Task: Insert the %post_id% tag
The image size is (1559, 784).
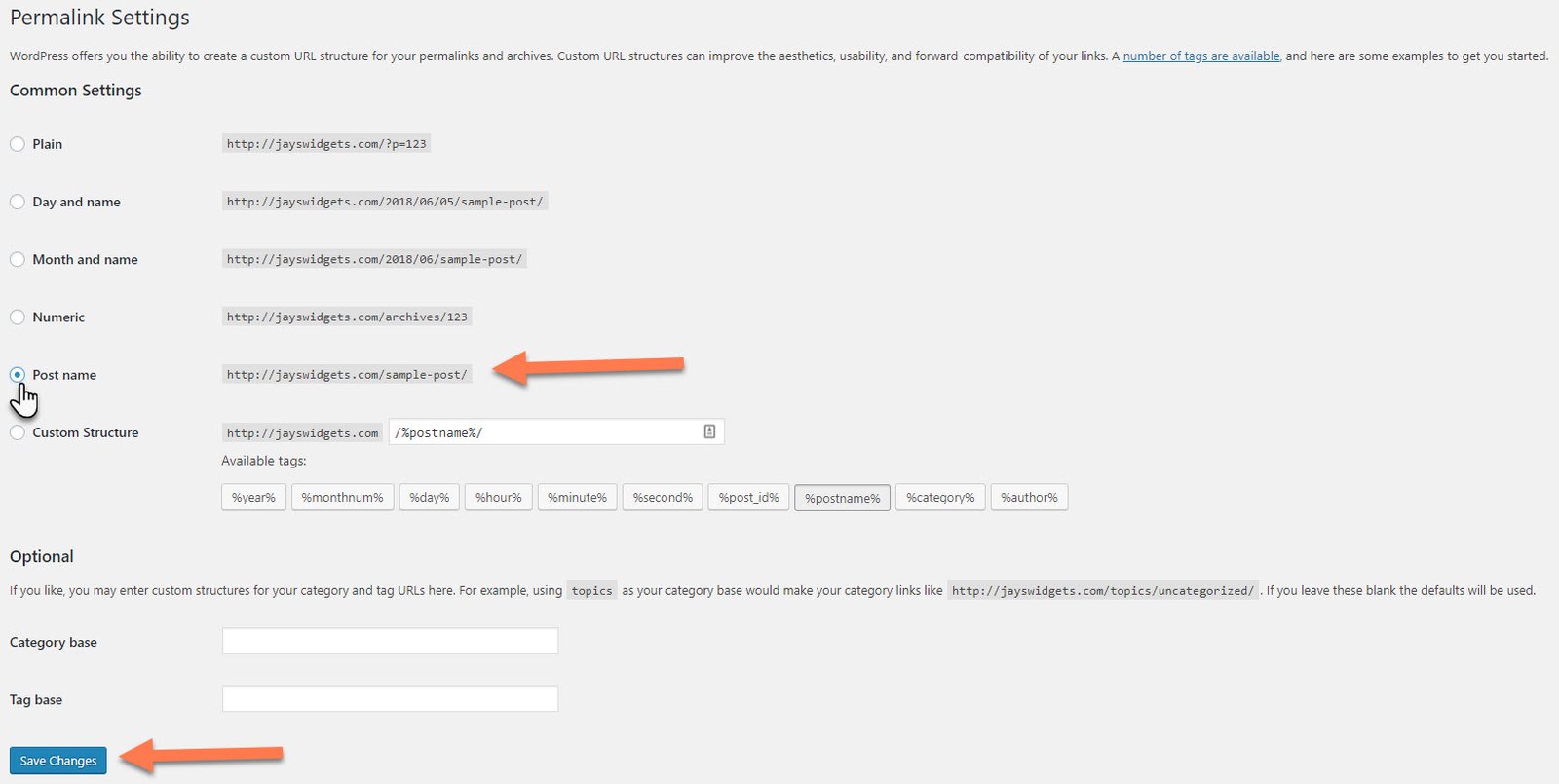Action: [748, 498]
